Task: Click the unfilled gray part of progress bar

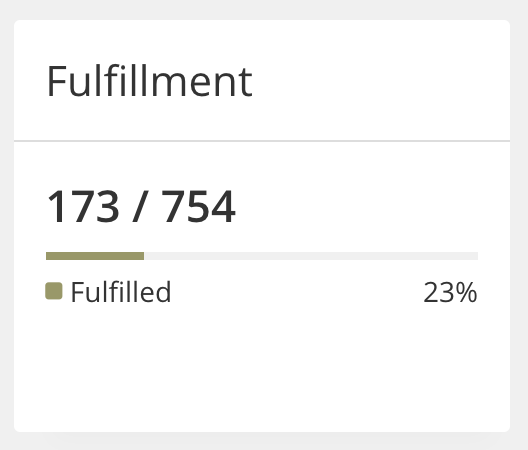Action: [x=311, y=256]
